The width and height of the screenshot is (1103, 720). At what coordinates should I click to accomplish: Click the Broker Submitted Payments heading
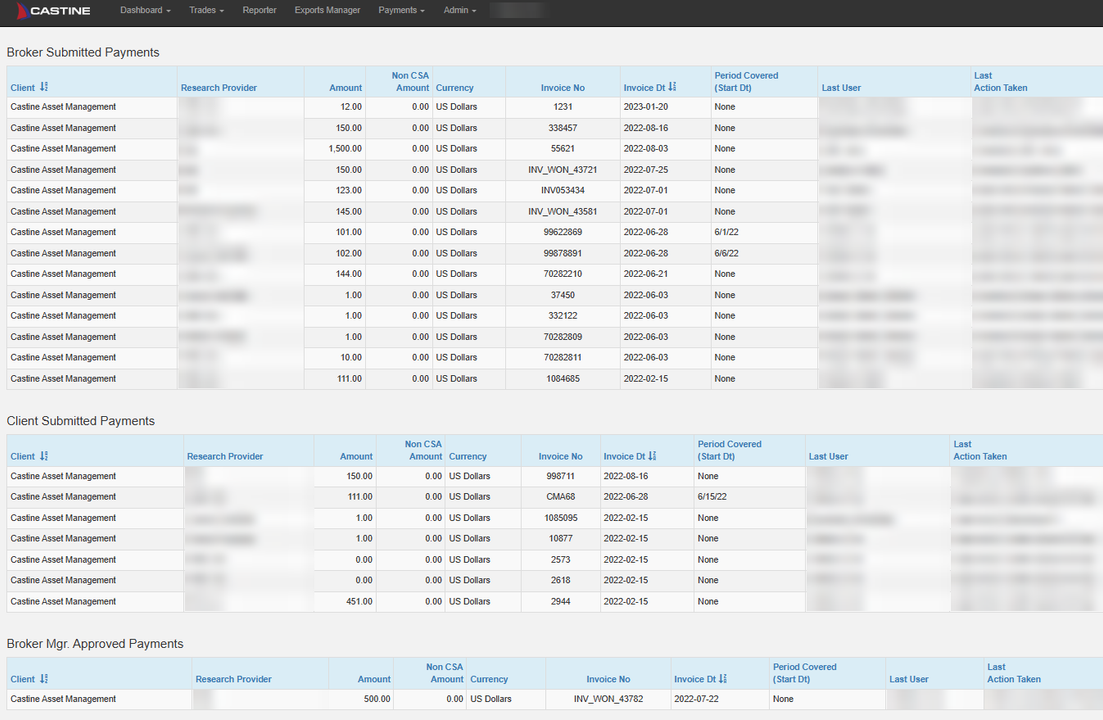[x=83, y=53]
